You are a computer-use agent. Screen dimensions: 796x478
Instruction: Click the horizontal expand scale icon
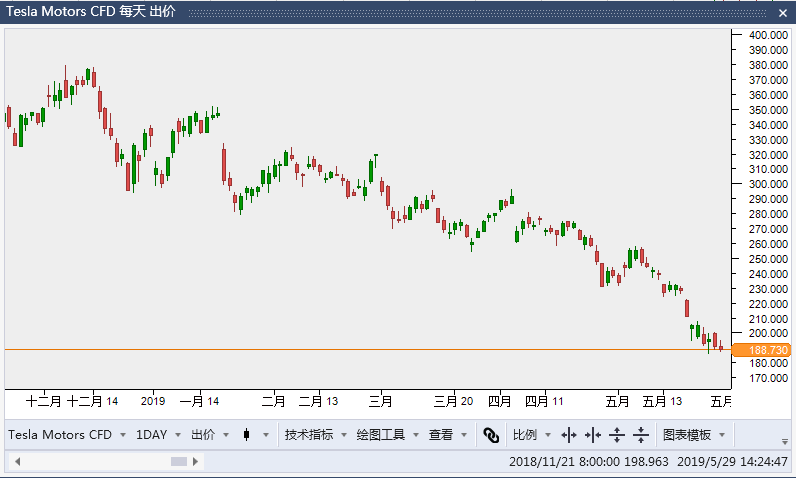[569, 435]
